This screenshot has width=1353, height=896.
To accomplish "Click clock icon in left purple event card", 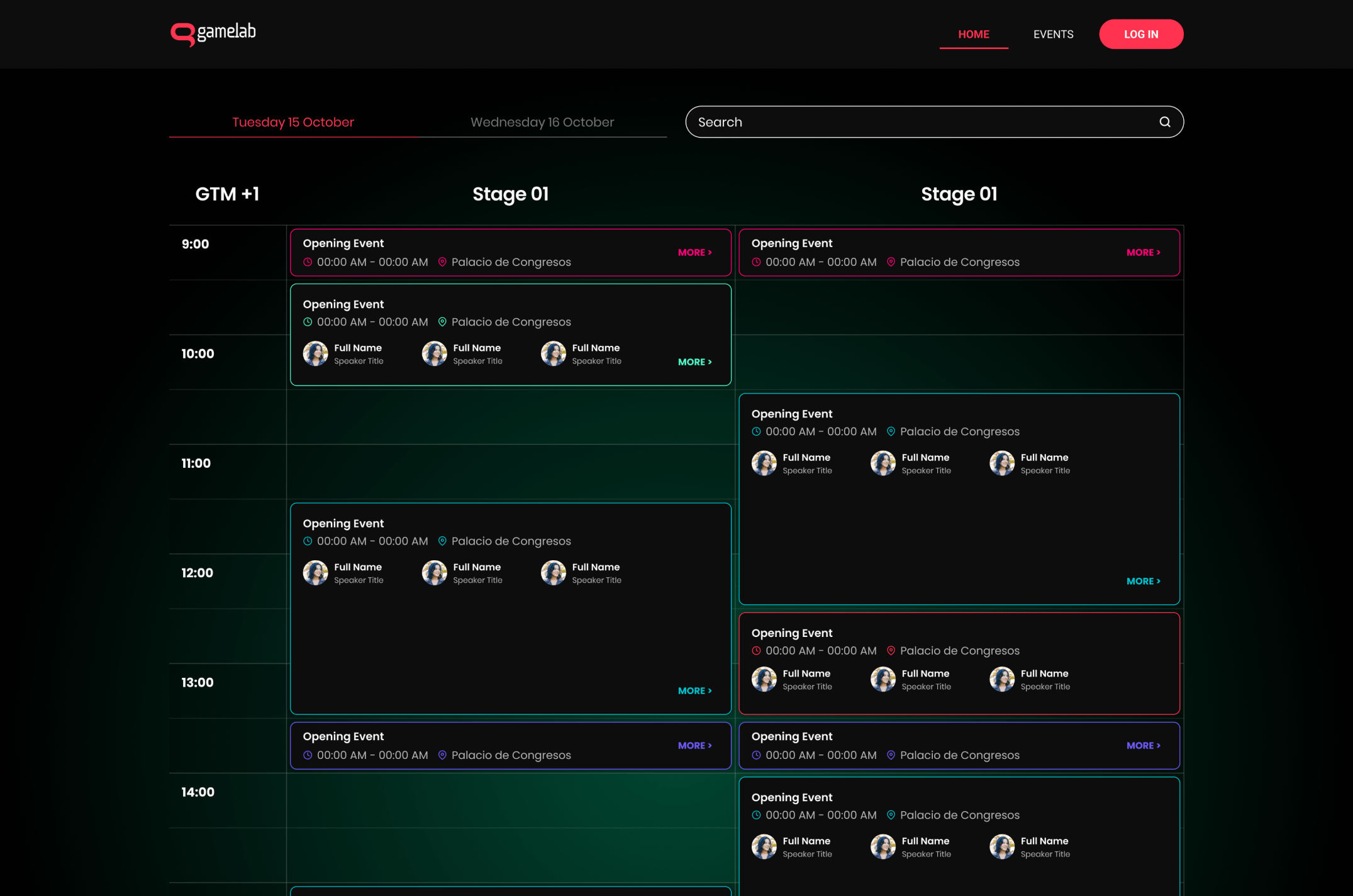I will (x=308, y=755).
